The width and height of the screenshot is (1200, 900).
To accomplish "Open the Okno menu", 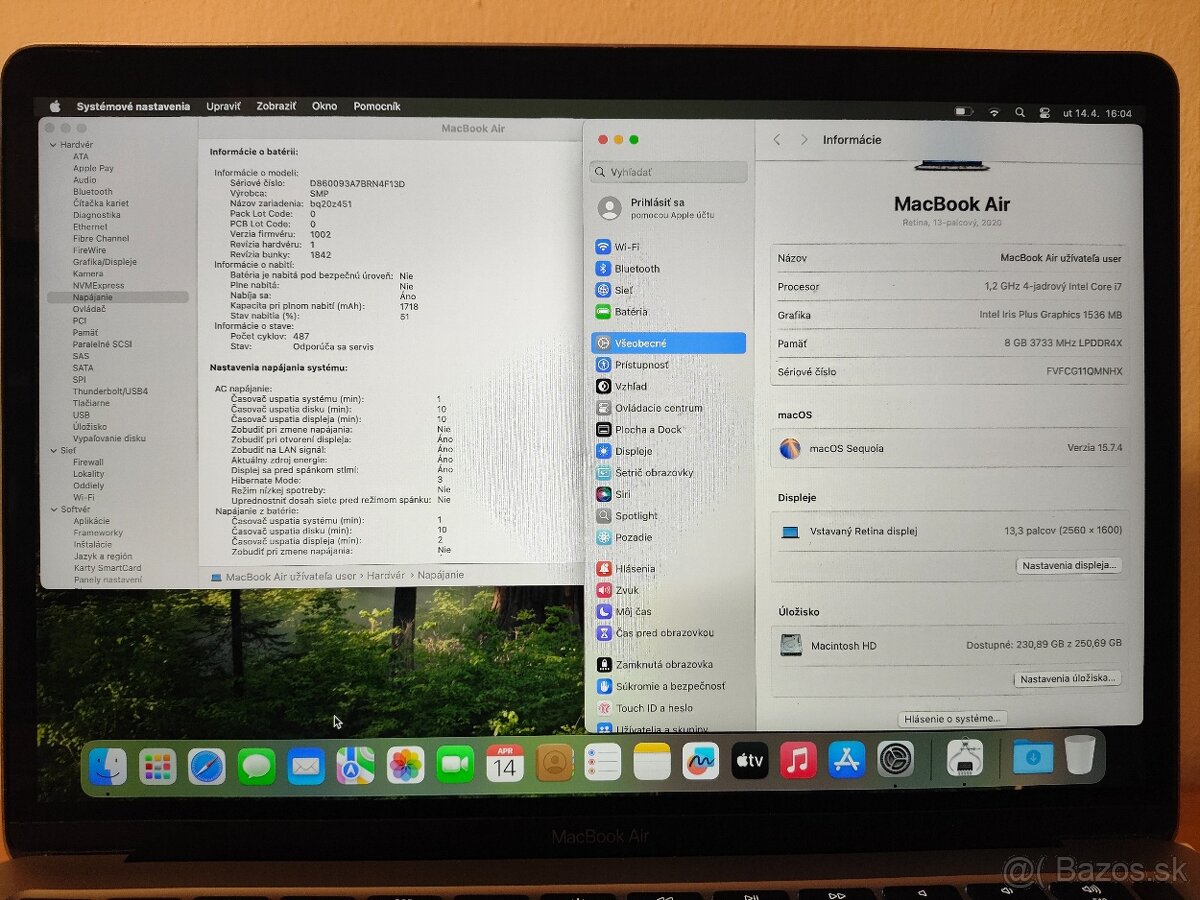I will coord(324,106).
